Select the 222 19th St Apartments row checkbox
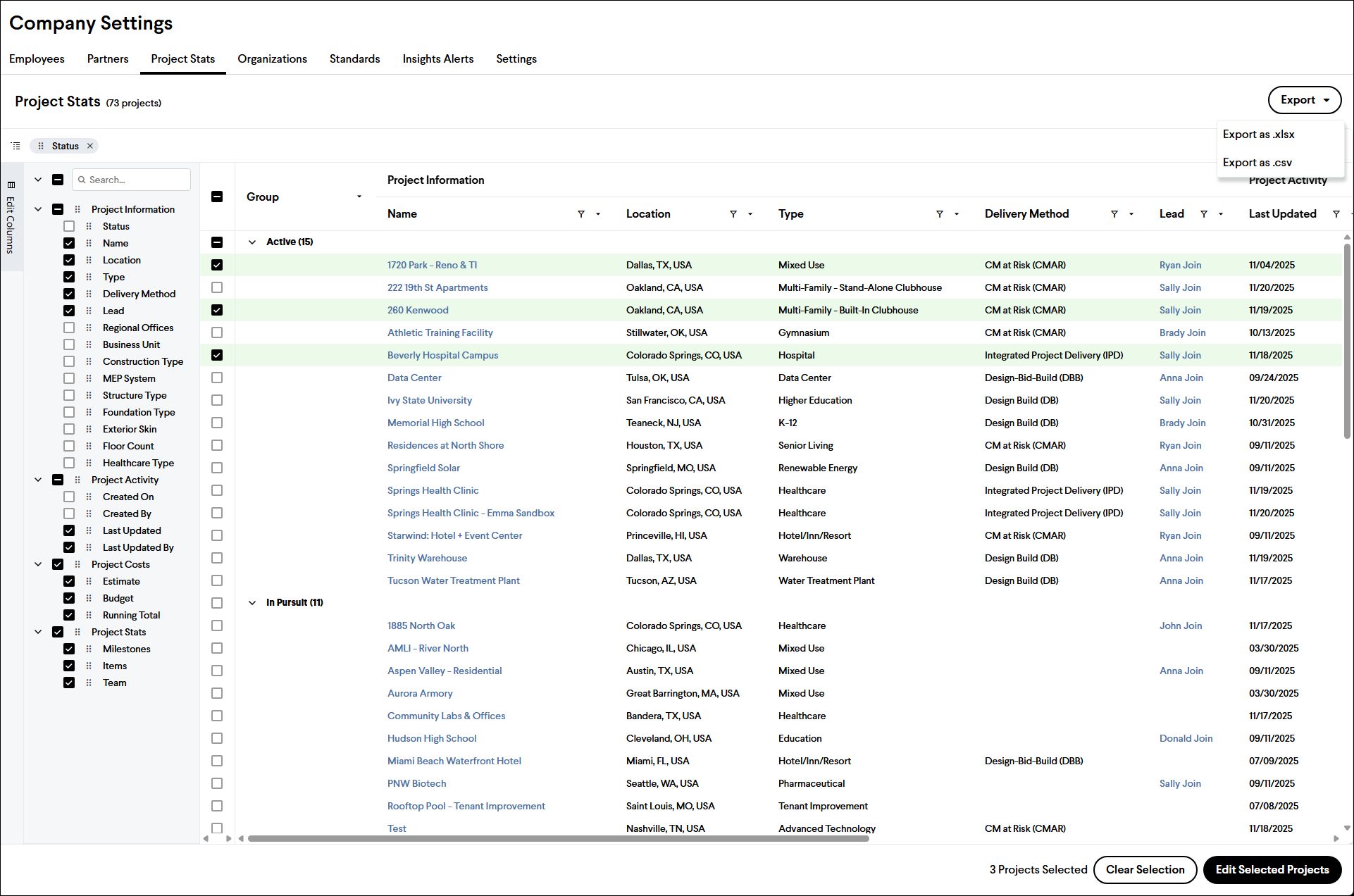Viewport: 1354px width, 896px height. (217, 287)
